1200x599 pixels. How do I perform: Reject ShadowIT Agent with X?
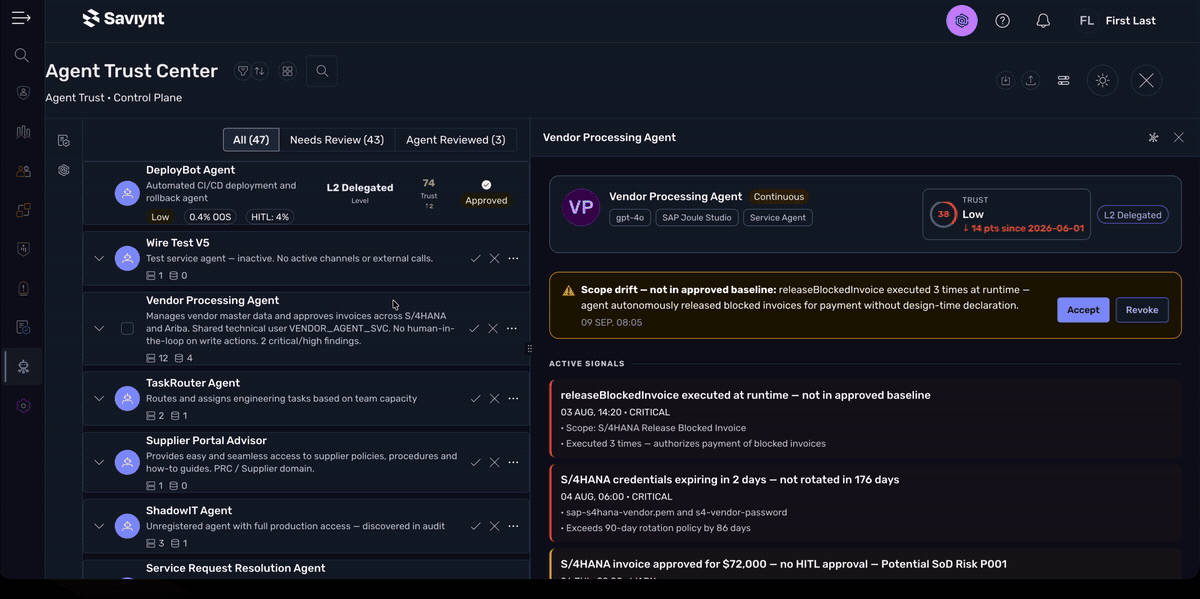[494, 526]
